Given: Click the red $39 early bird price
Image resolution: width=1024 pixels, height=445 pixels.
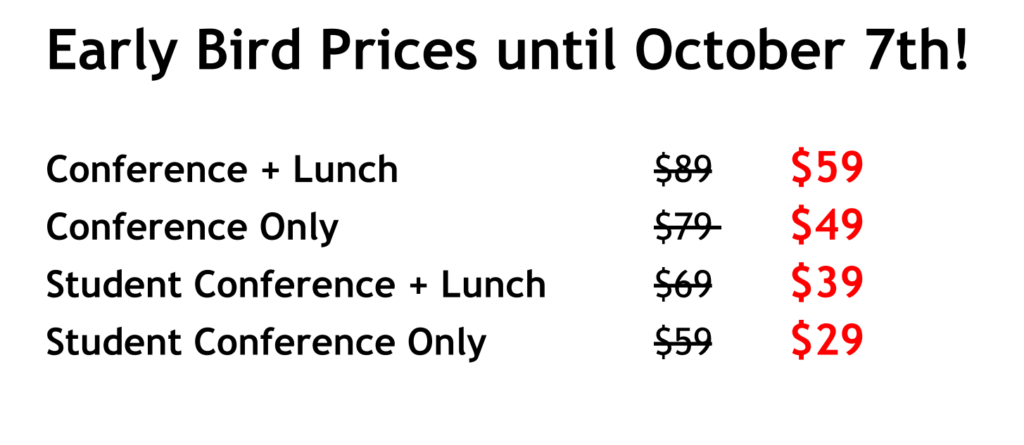Looking at the screenshot, I should [x=827, y=283].
